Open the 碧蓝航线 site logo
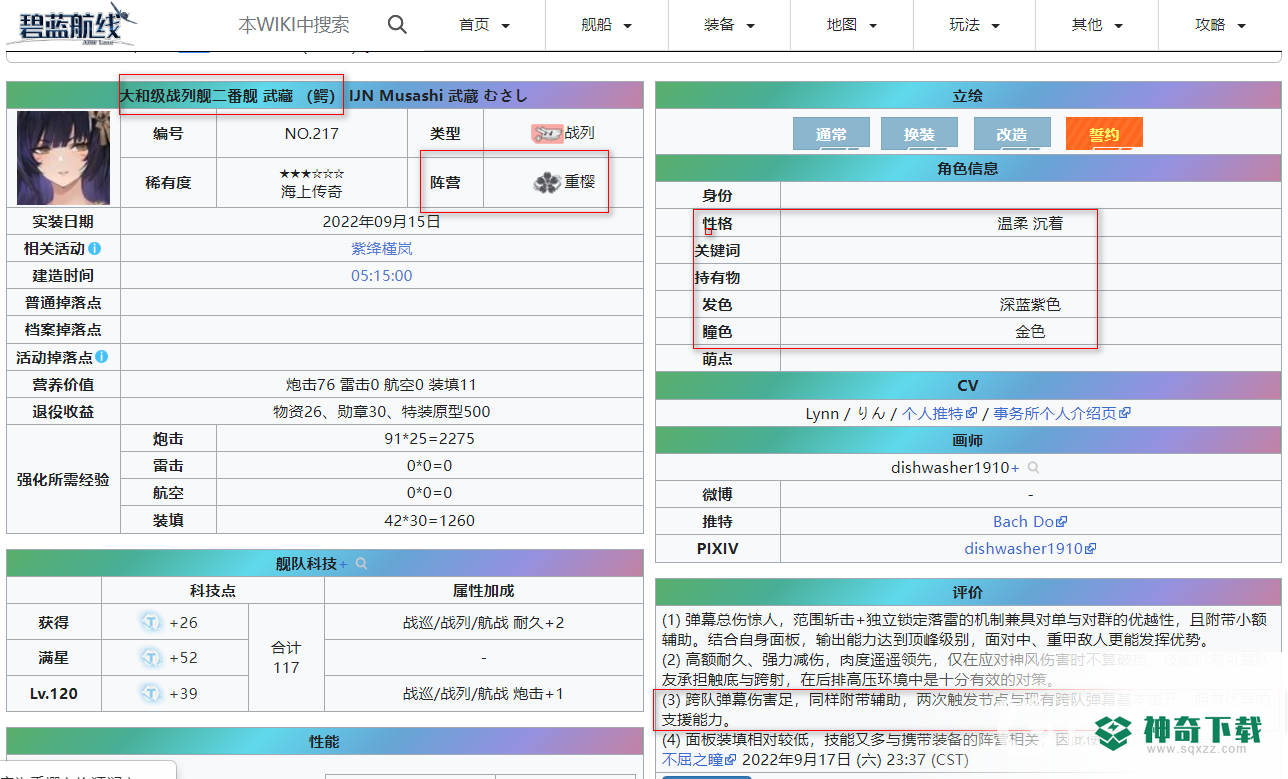The width and height of the screenshot is (1288, 779). pyautogui.click(x=73, y=24)
